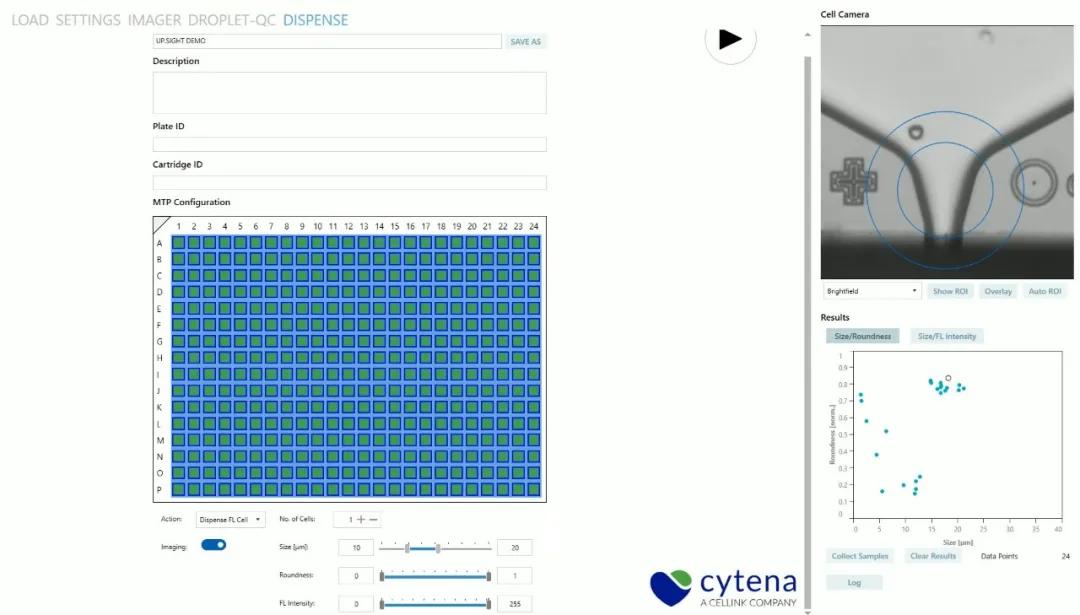The height and width of the screenshot is (615, 1080).
Task: Click the select-all corner of the MTP plate grid
Action: coord(161,225)
